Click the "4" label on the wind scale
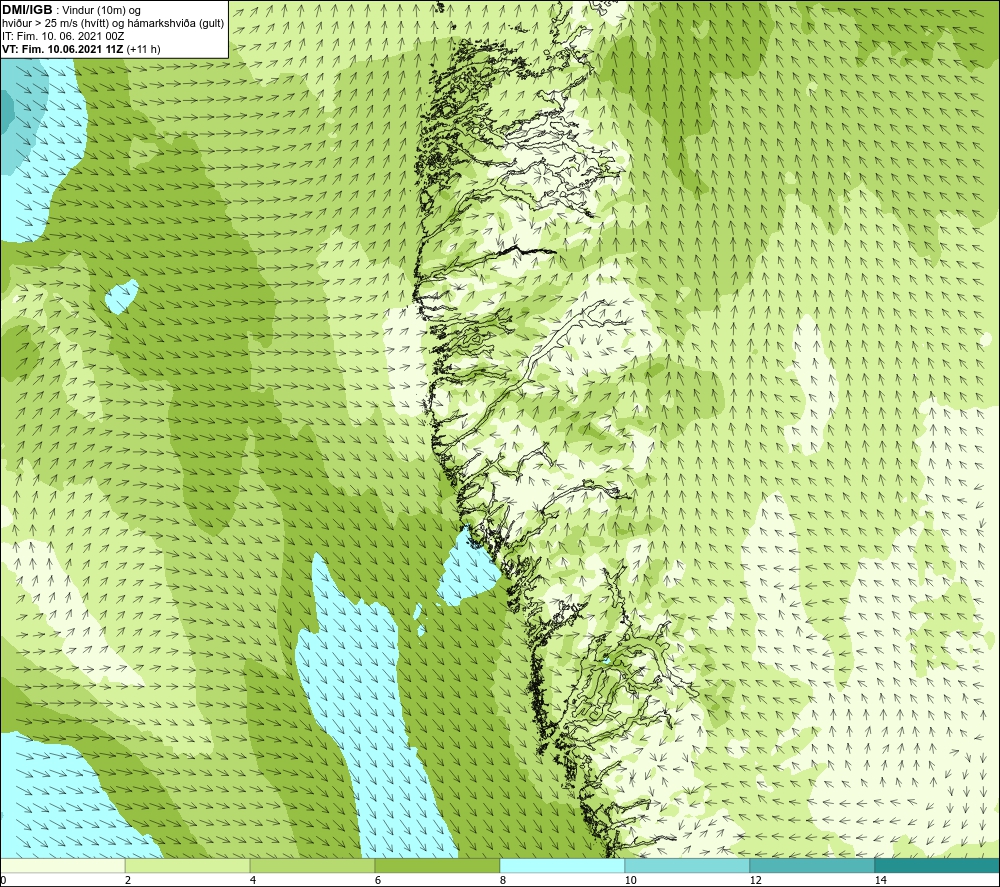The image size is (1000, 887). pyautogui.click(x=253, y=880)
